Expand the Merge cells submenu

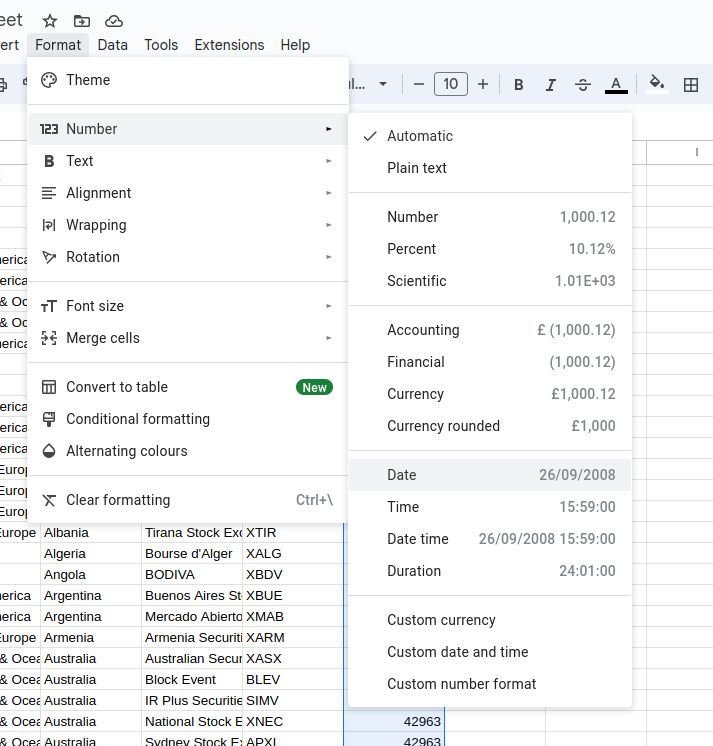click(x=188, y=338)
